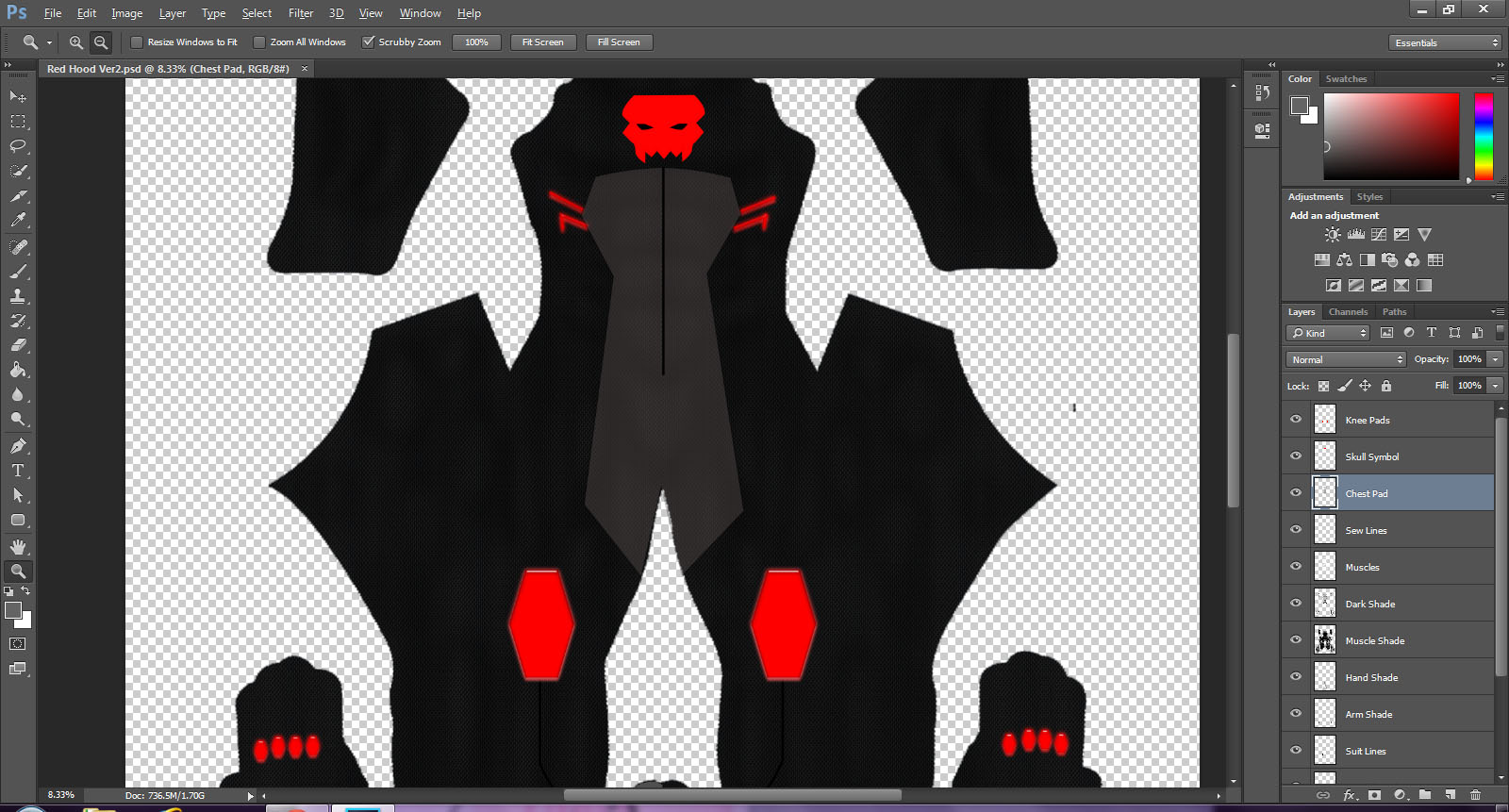Screen dimensions: 1509x812
Task: Click the Zoom In magnifier option
Action: (x=76, y=42)
